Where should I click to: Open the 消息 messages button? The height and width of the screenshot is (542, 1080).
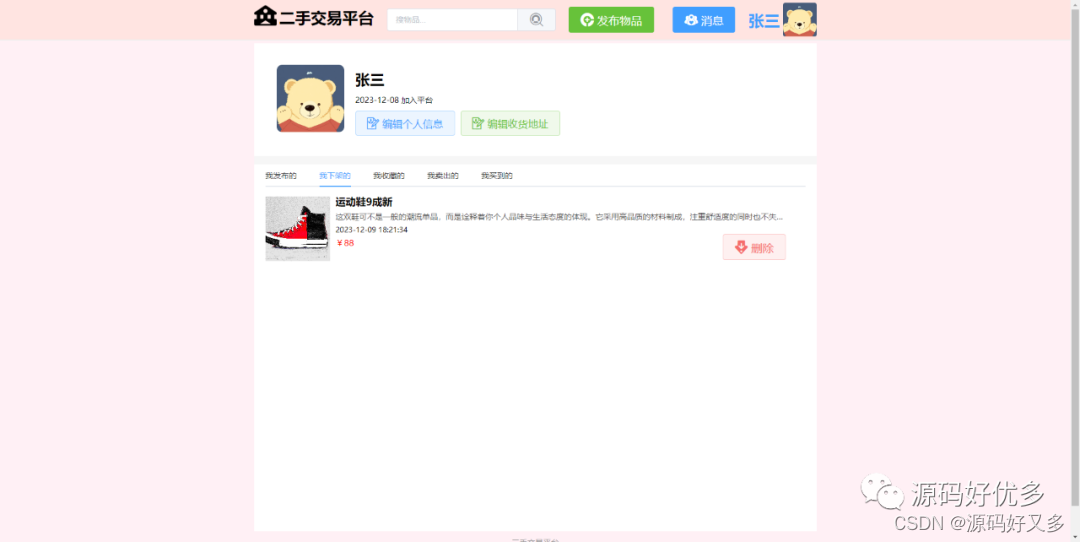(x=703, y=20)
